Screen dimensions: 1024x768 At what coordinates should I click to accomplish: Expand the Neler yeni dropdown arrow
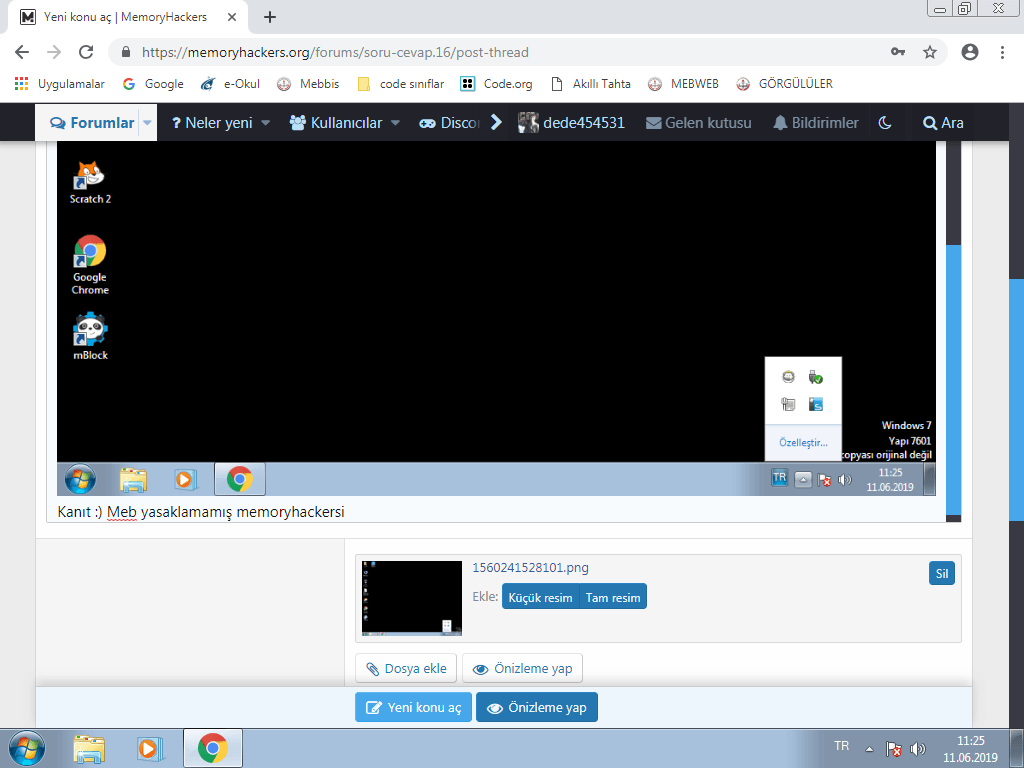(x=266, y=123)
